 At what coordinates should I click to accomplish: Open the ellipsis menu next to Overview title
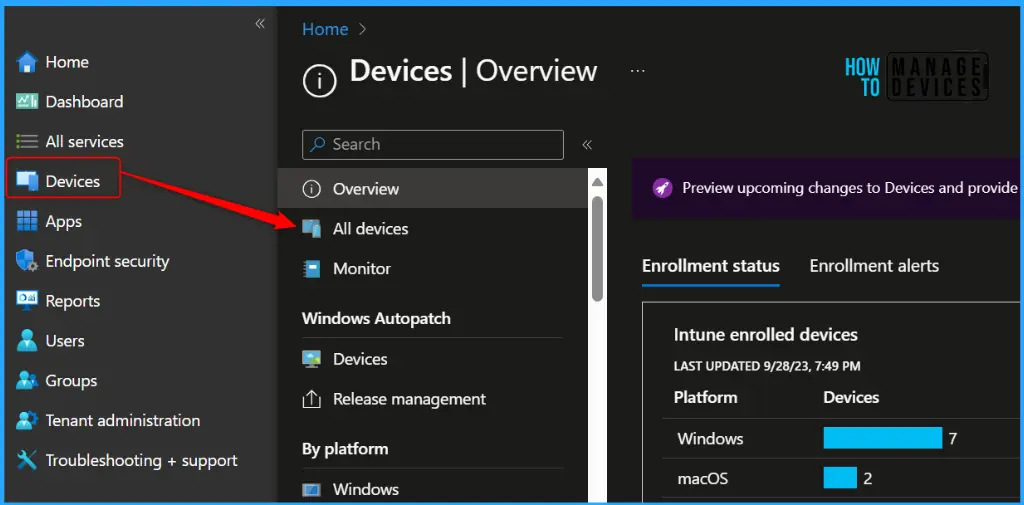click(637, 71)
